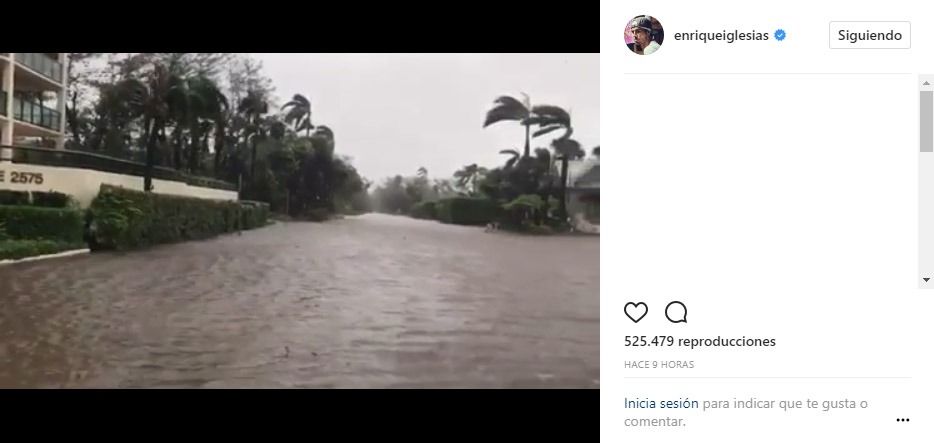934x443 pixels.
Task: Click the scrollbar down arrow in comments
Action: pyautogui.click(x=926, y=281)
